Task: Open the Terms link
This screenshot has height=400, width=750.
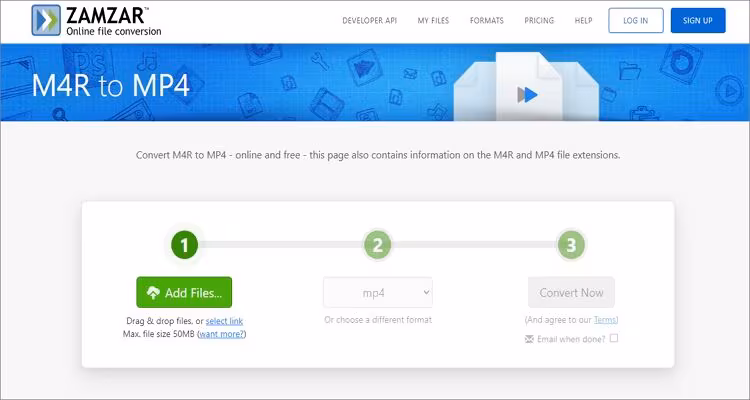Action: [605, 320]
